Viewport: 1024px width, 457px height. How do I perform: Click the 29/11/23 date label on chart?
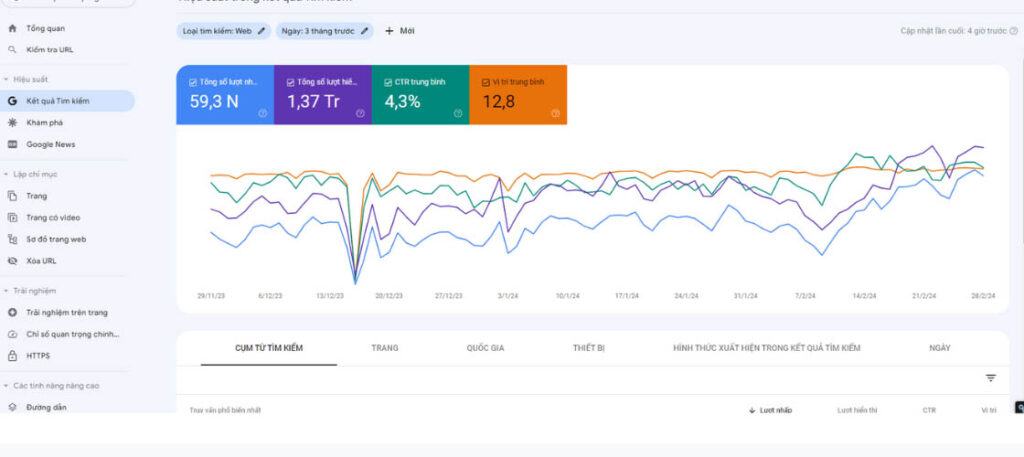(x=211, y=296)
